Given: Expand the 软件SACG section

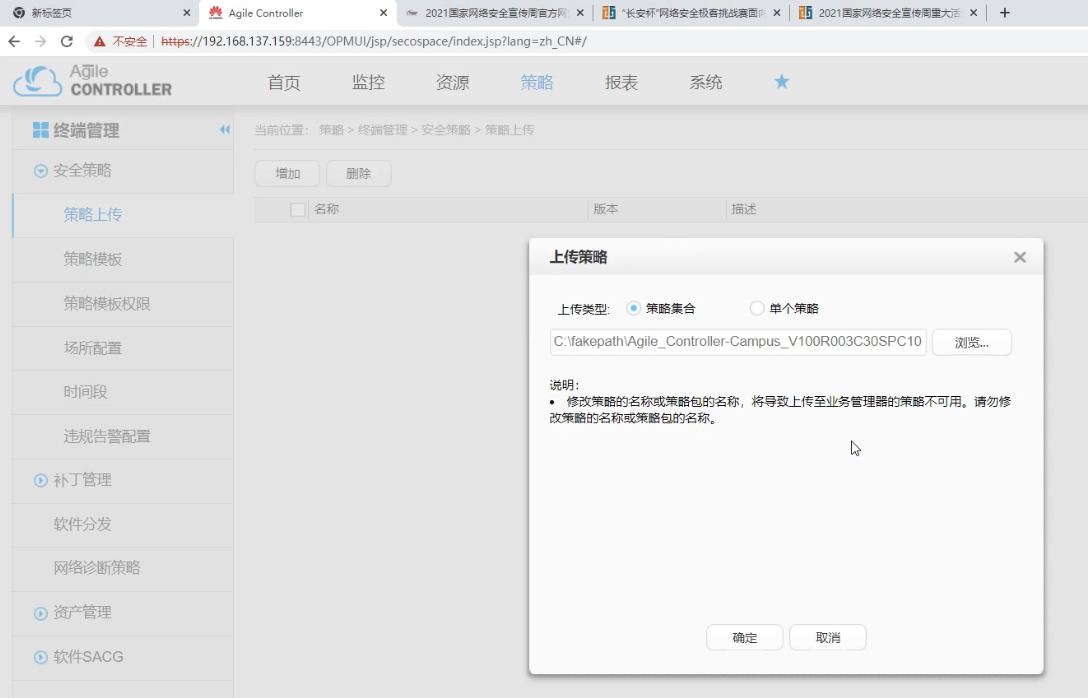Looking at the screenshot, I should point(41,657).
